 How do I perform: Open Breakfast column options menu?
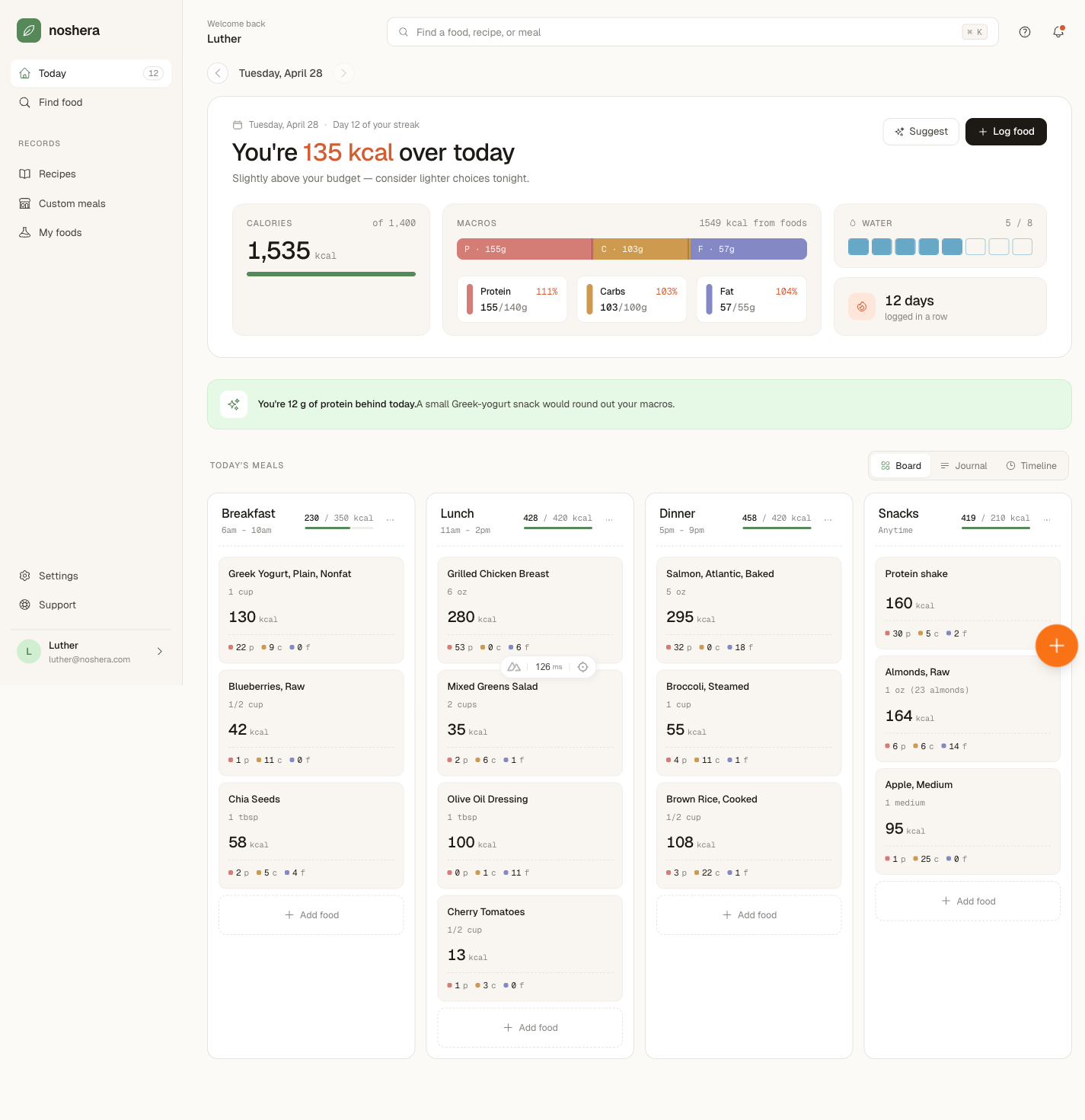[x=391, y=519]
